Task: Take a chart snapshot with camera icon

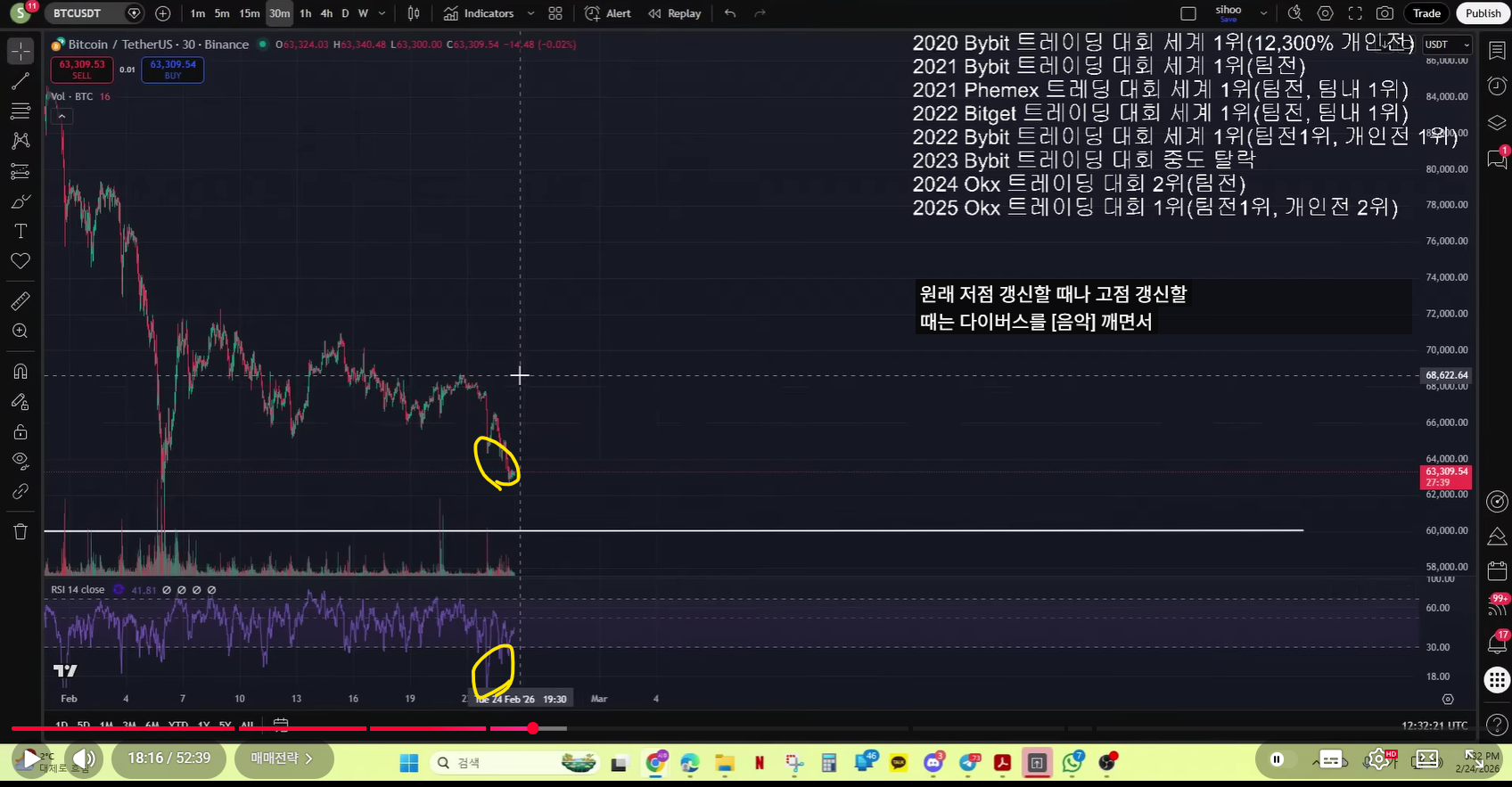Action: coord(1385,13)
